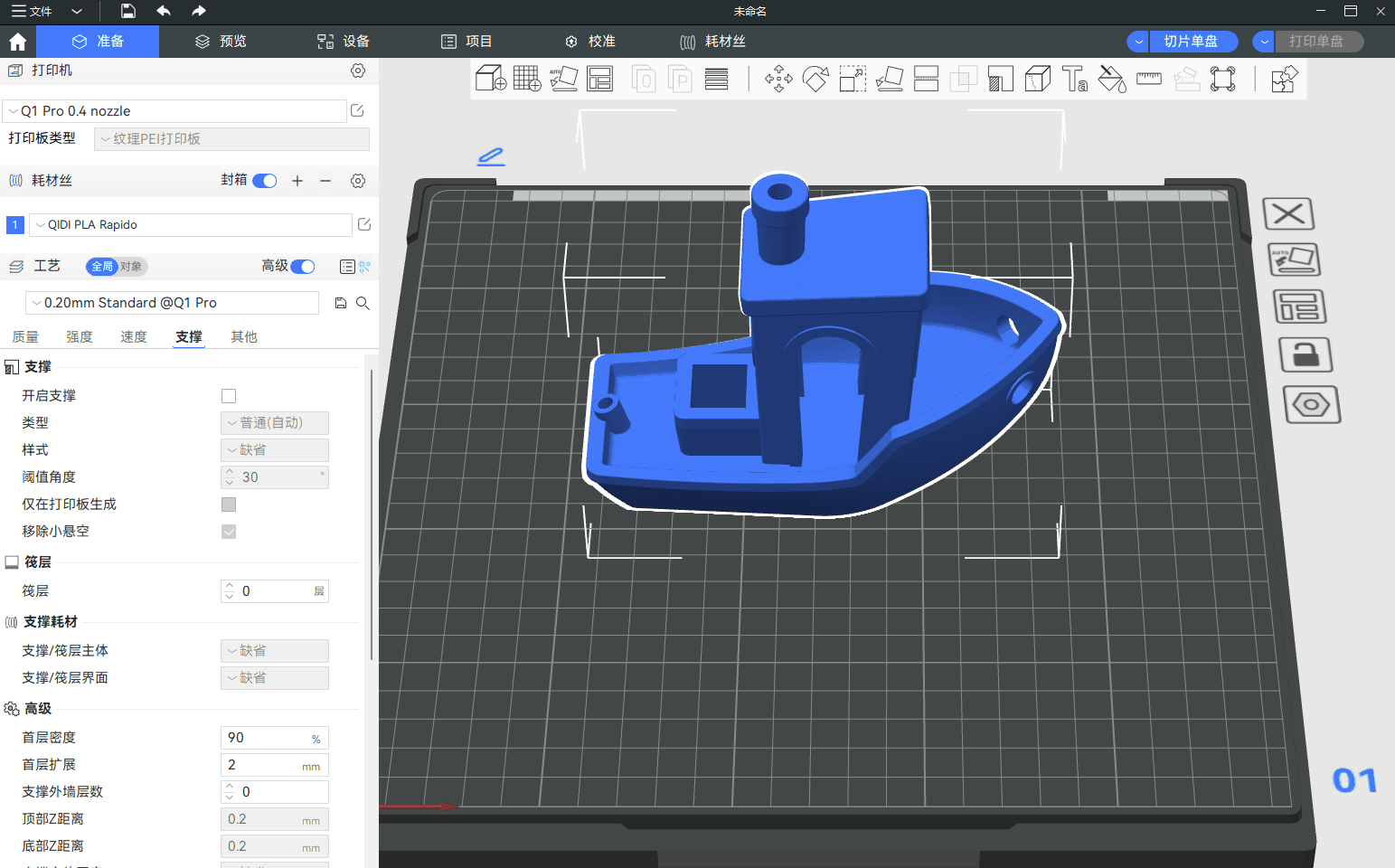Expand the 0.20mm Standard @Q1 Pro preset list
Image resolution: width=1395 pixels, height=868 pixels.
172,303
